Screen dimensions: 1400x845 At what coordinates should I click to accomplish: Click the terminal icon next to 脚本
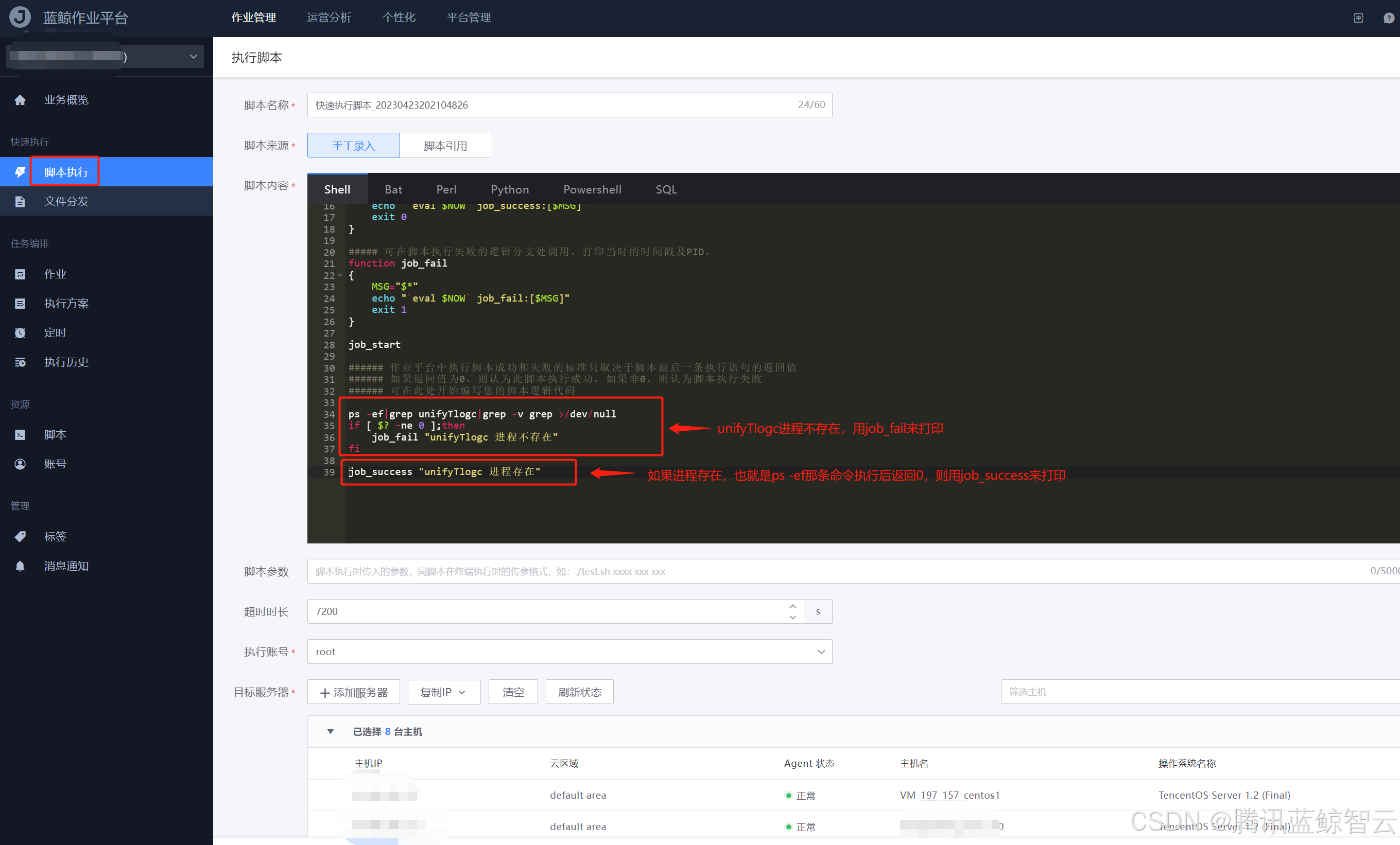click(x=20, y=435)
